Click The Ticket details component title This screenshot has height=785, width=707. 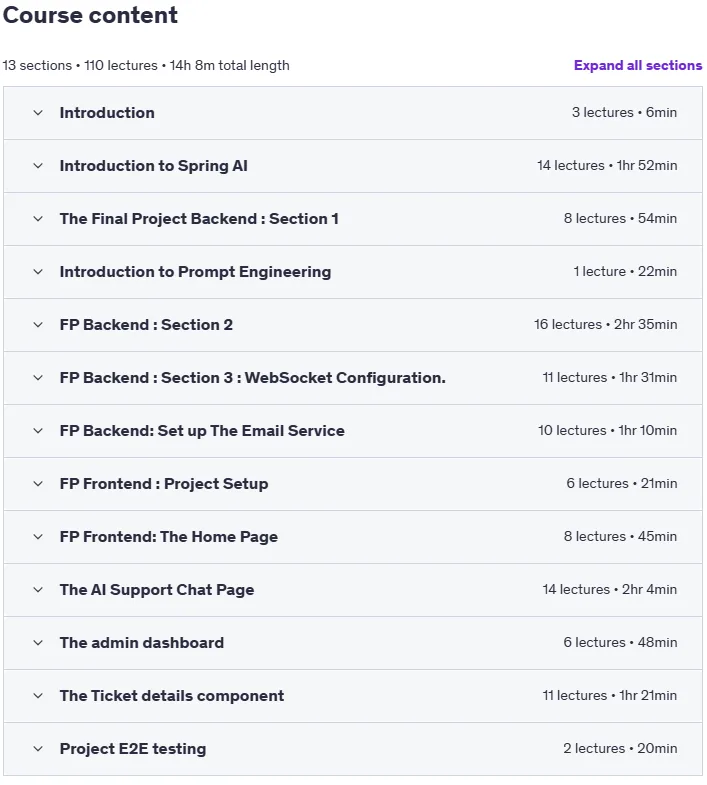(172, 696)
